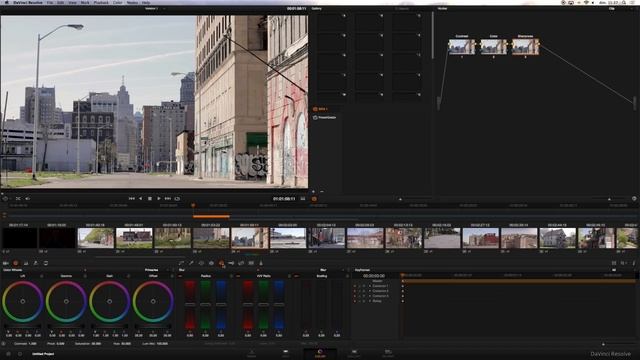Image resolution: width=640 pixels, height=360 pixels.
Task: Toggle the H/V Ratio channel link
Action: click(238, 276)
